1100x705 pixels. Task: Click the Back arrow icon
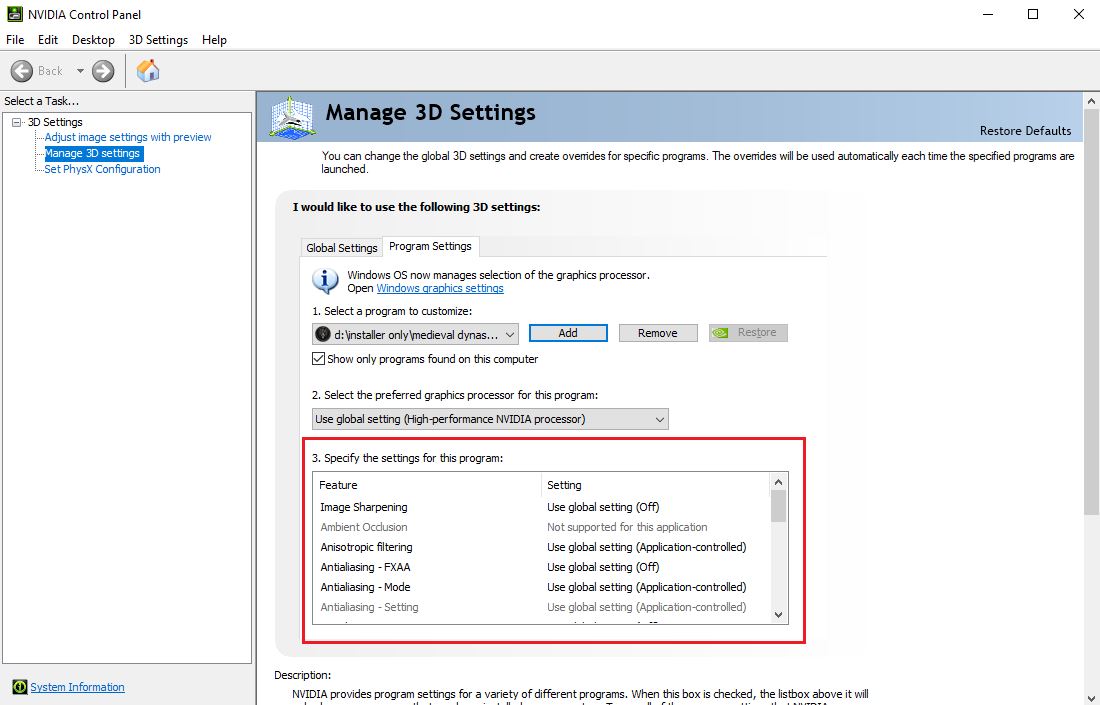[22, 71]
